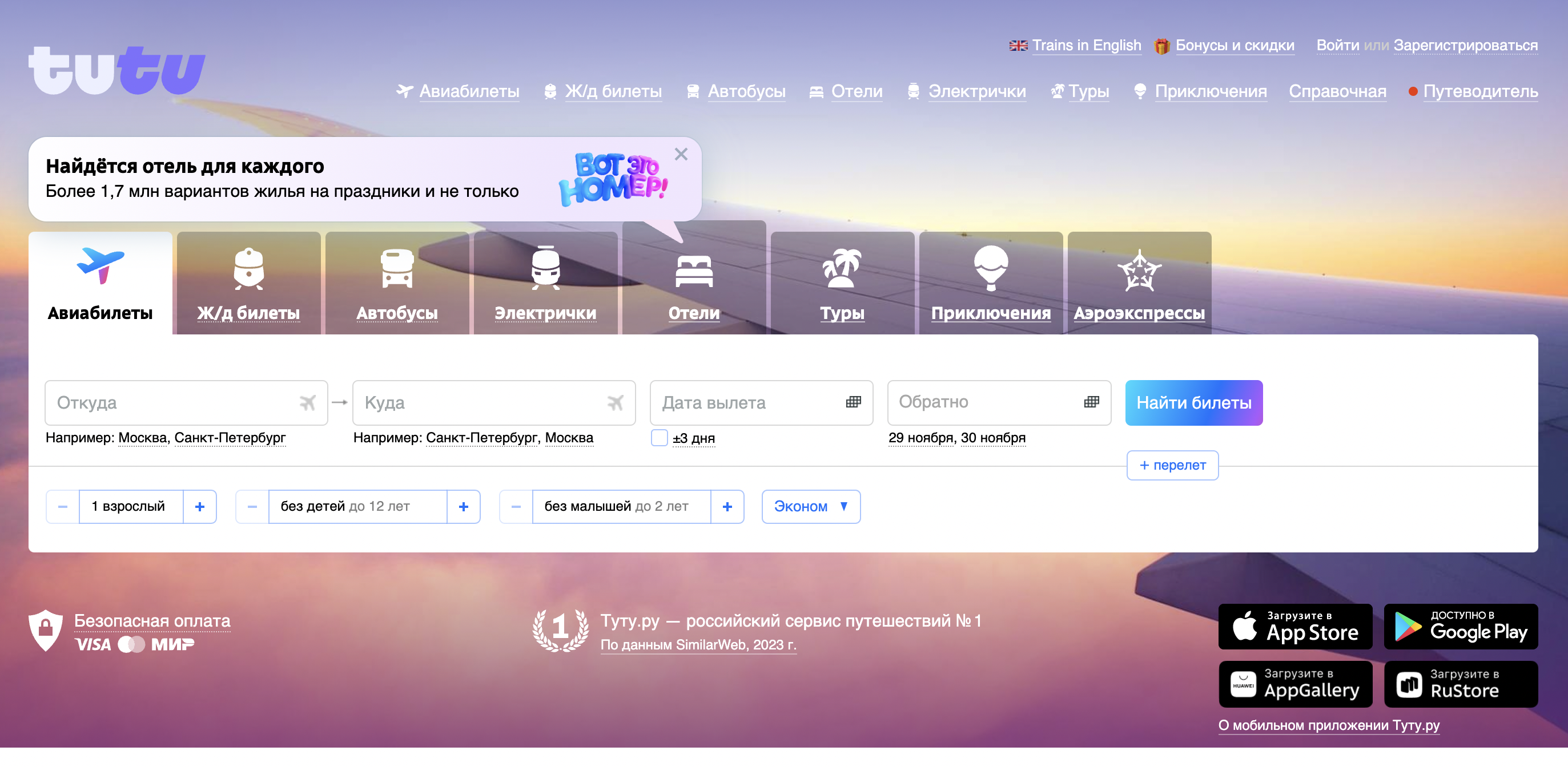Pick 29 ноября date suggestion
Viewport: 1568px width, 767px height.
coord(920,438)
